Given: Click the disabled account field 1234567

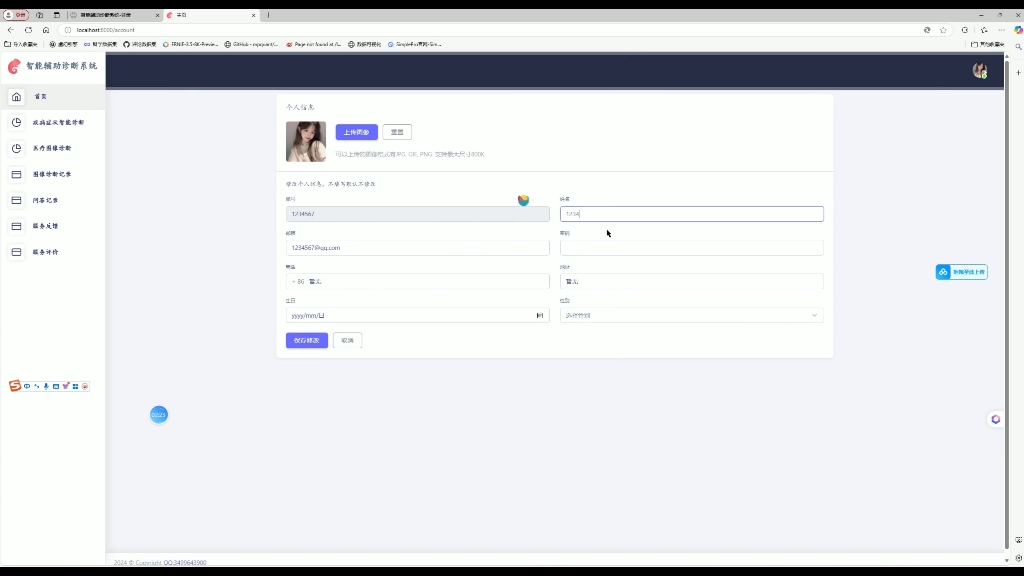Looking at the screenshot, I should click(x=418, y=214).
